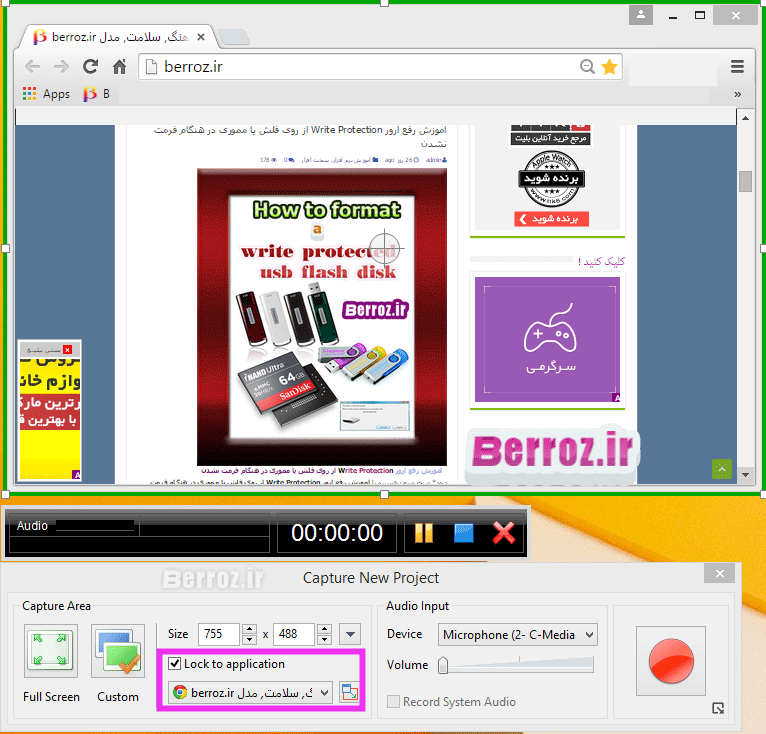
Task: Click the browser forward arrow
Action: coord(62,66)
